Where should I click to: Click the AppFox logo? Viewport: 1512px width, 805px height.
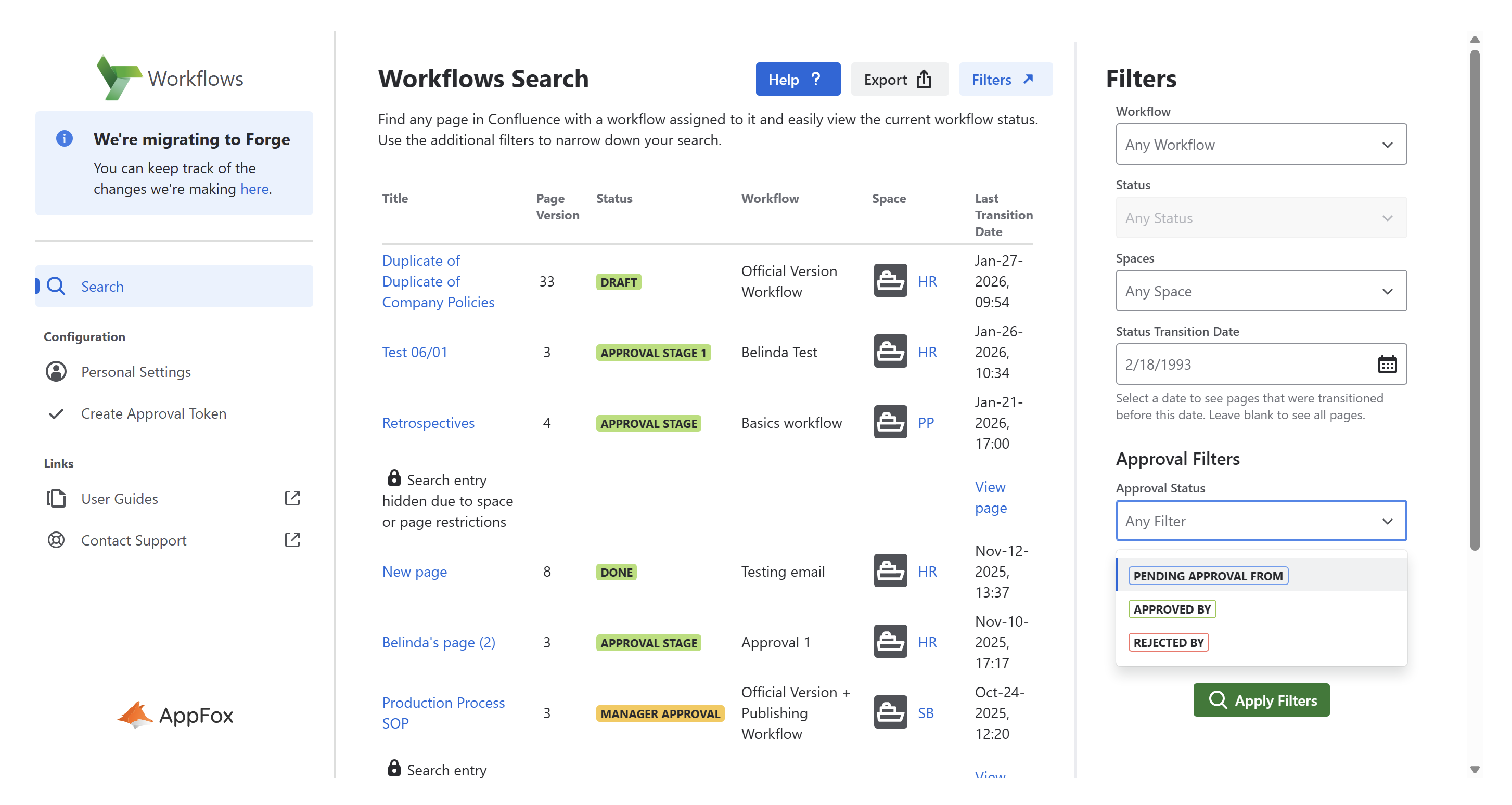click(x=174, y=715)
